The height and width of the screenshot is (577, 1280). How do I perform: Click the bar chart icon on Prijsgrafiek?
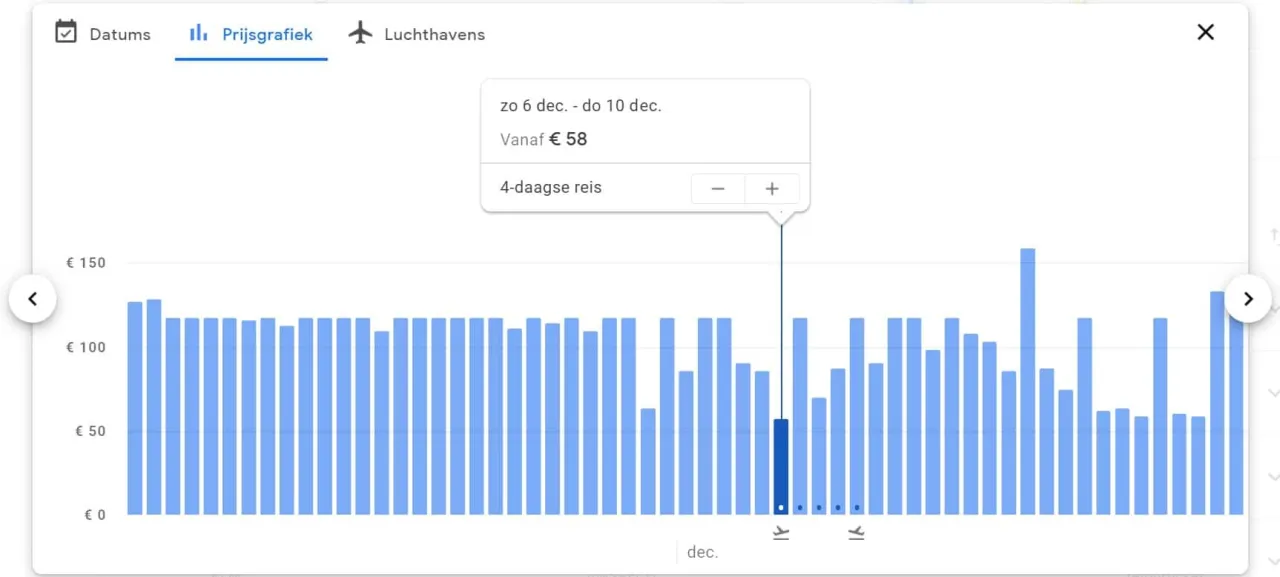click(x=196, y=33)
